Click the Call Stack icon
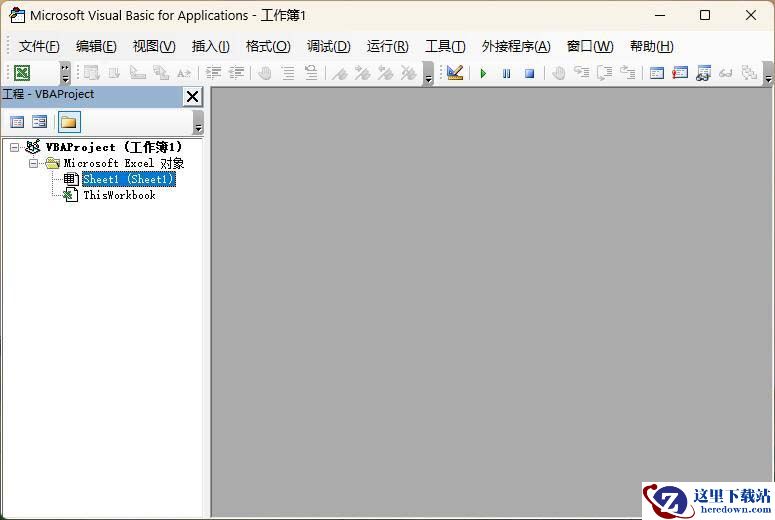Screen dimensions: 775x520 pos(749,73)
